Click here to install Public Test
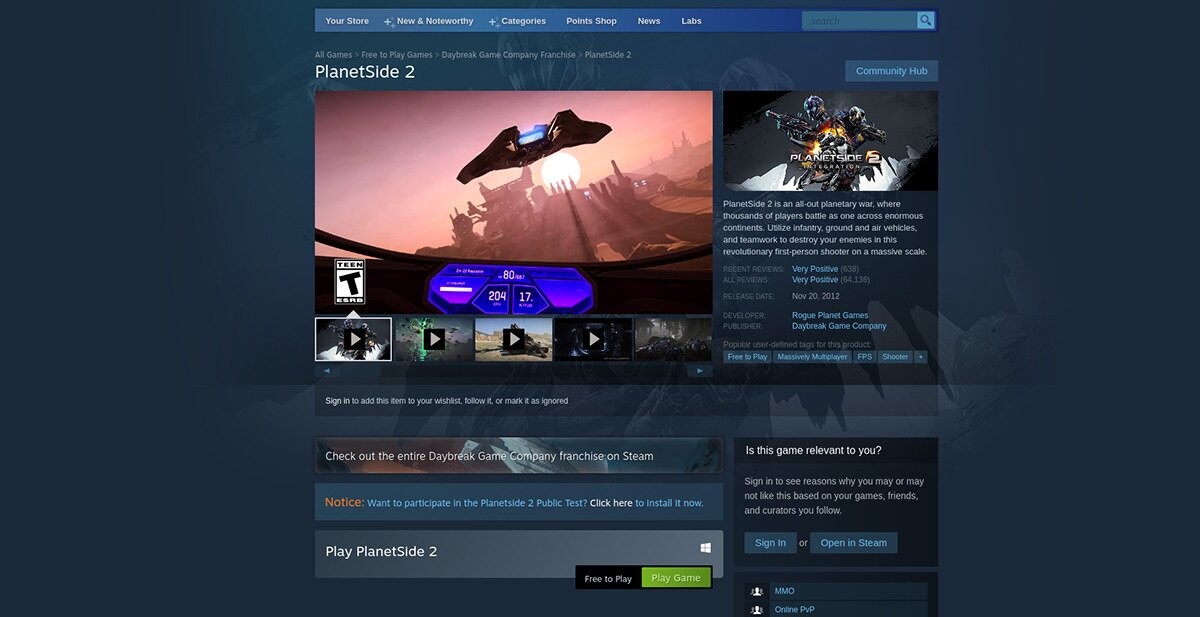The width and height of the screenshot is (1200, 617). pyautogui.click(x=611, y=503)
